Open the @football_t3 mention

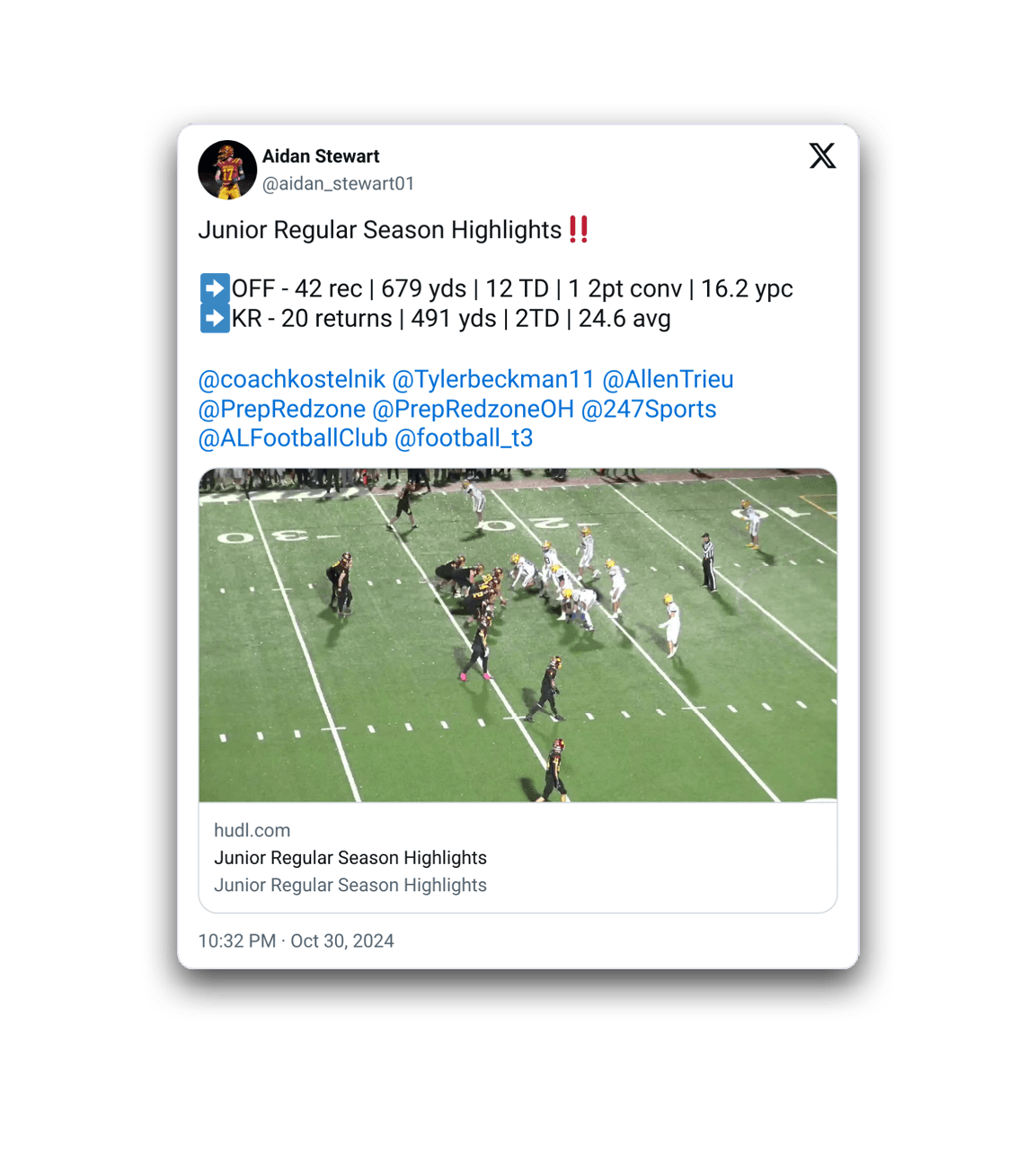coord(464,437)
